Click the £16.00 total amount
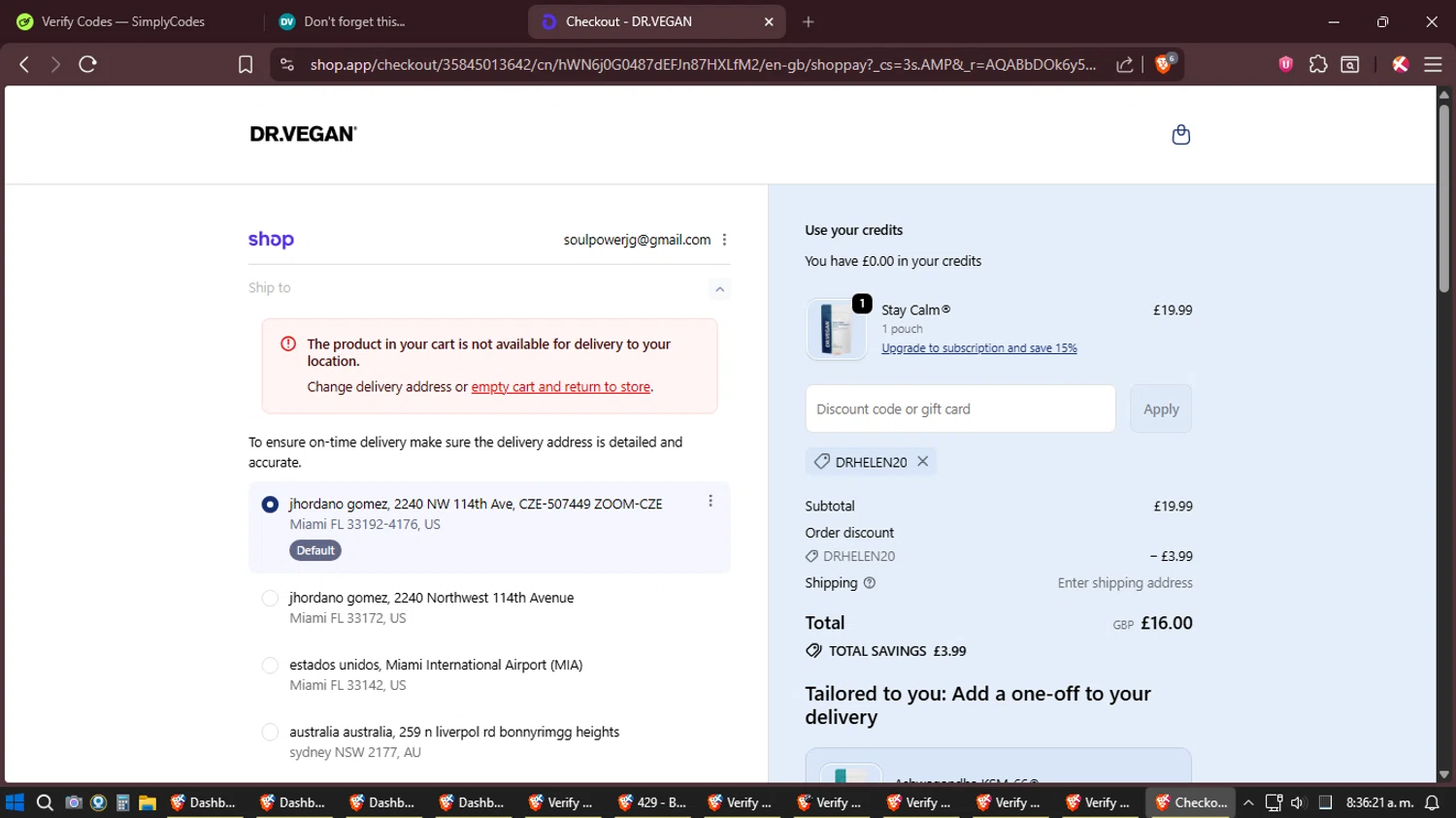 [1167, 623]
